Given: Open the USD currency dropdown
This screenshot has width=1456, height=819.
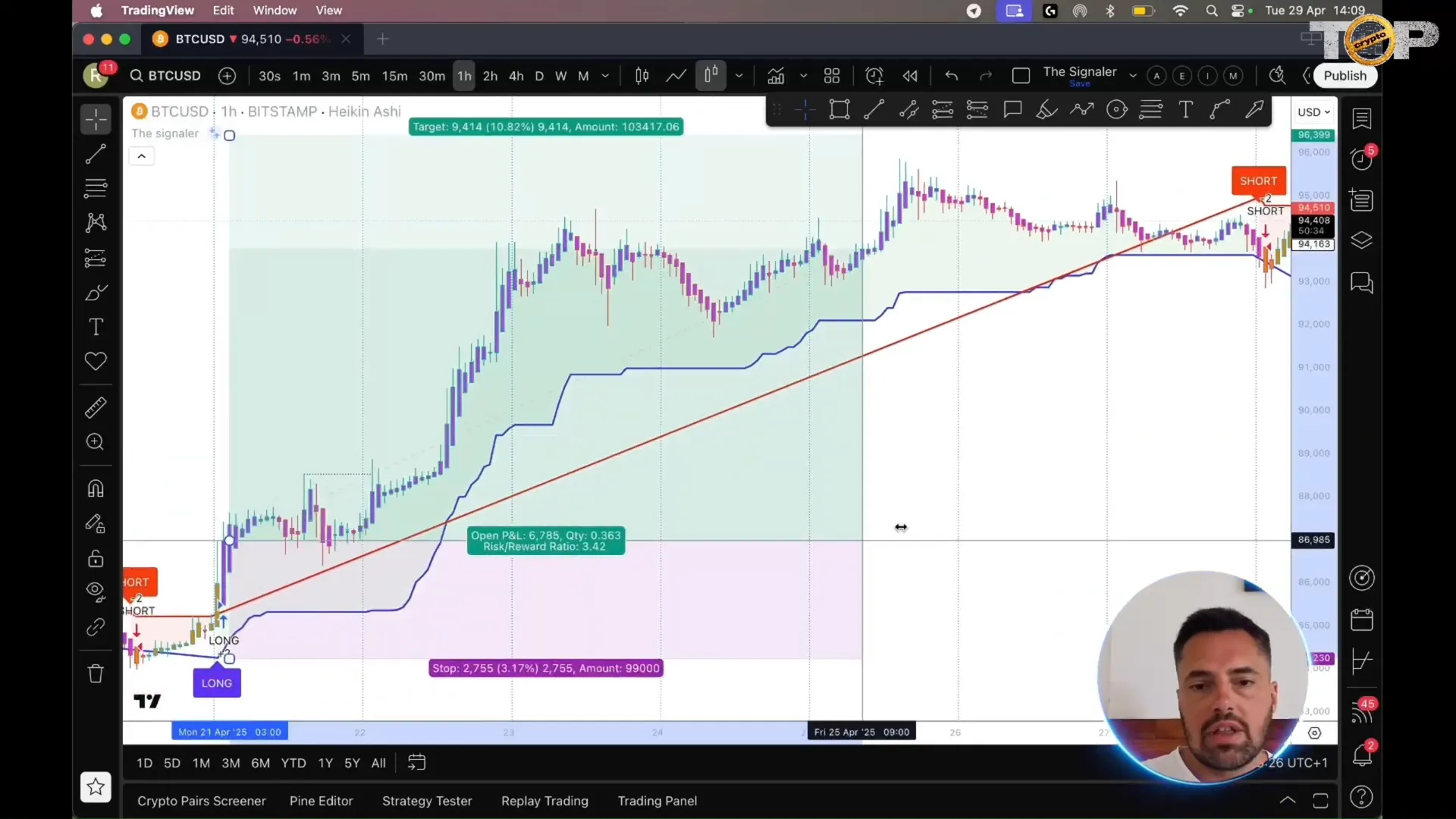Looking at the screenshot, I should [x=1313, y=112].
